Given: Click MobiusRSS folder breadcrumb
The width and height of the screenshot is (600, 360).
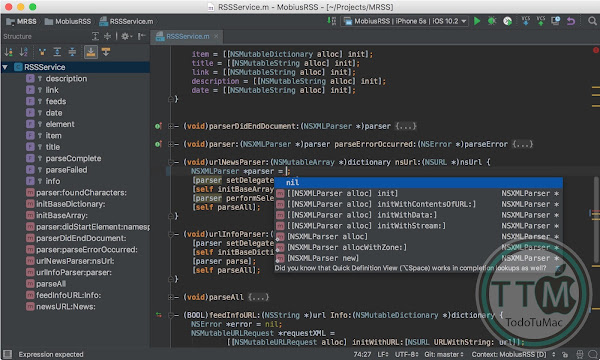Looking at the screenshot, I should (x=68, y=21).
